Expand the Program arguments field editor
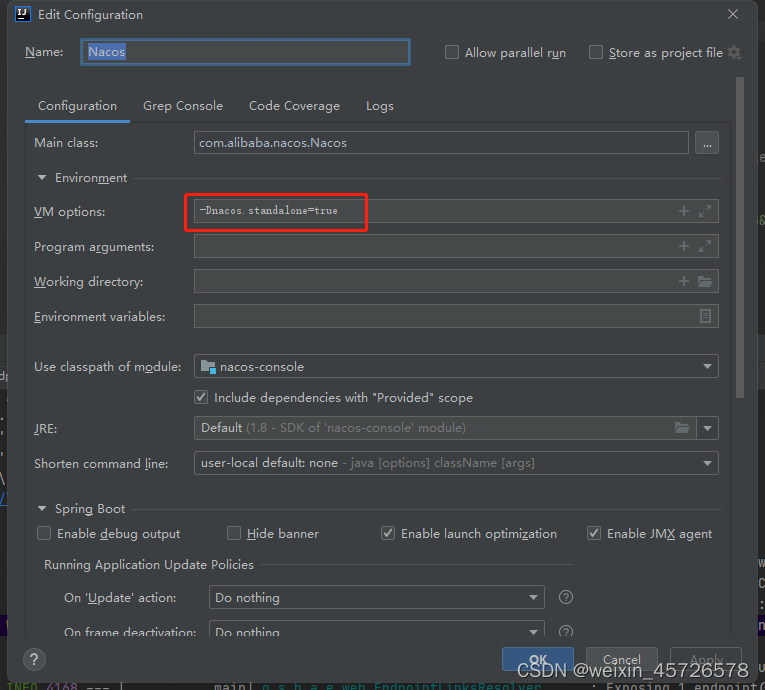Screen dimensions: 765x690 pyautogui.click(x=705, y=246)
